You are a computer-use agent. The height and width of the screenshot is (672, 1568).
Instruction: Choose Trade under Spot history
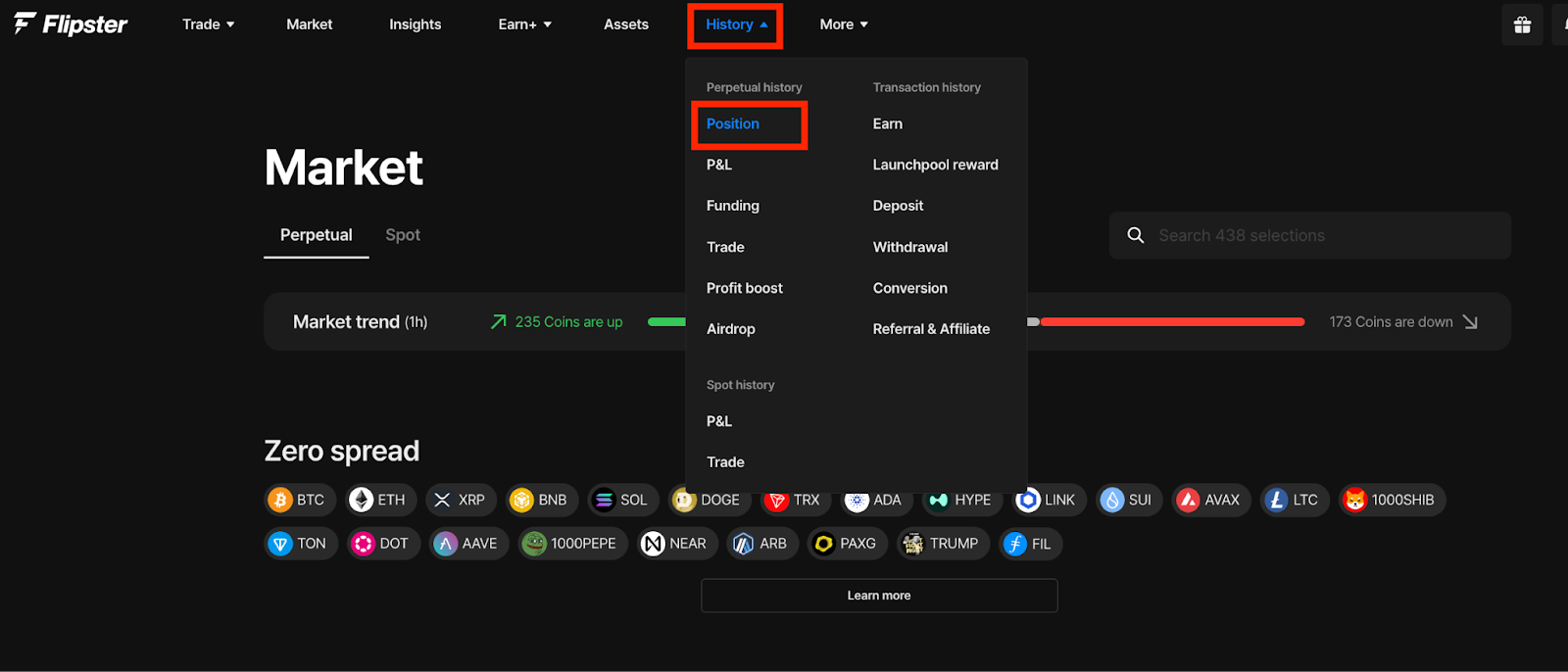(725, 462)
